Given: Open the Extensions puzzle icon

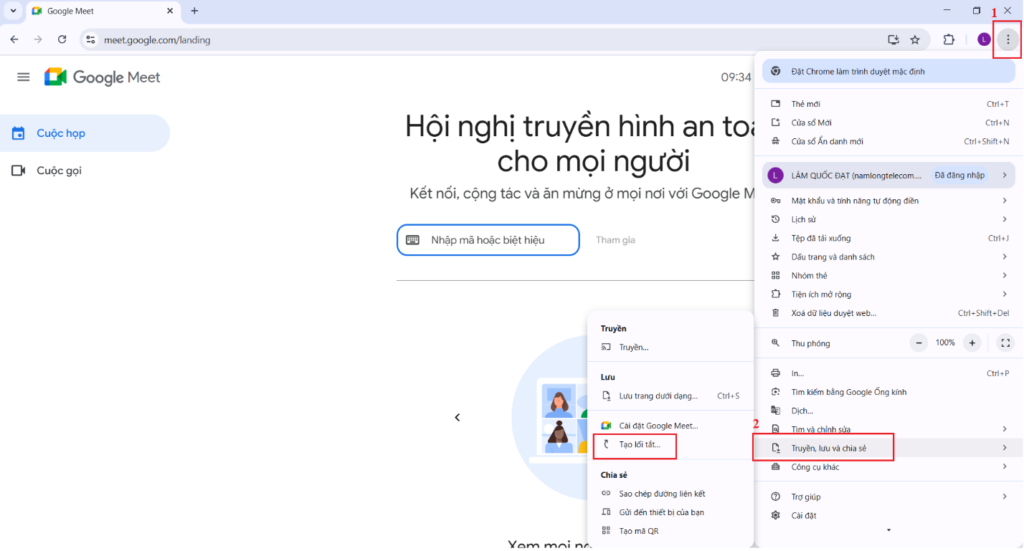Looking at the screenshot, I should (948, 40).
